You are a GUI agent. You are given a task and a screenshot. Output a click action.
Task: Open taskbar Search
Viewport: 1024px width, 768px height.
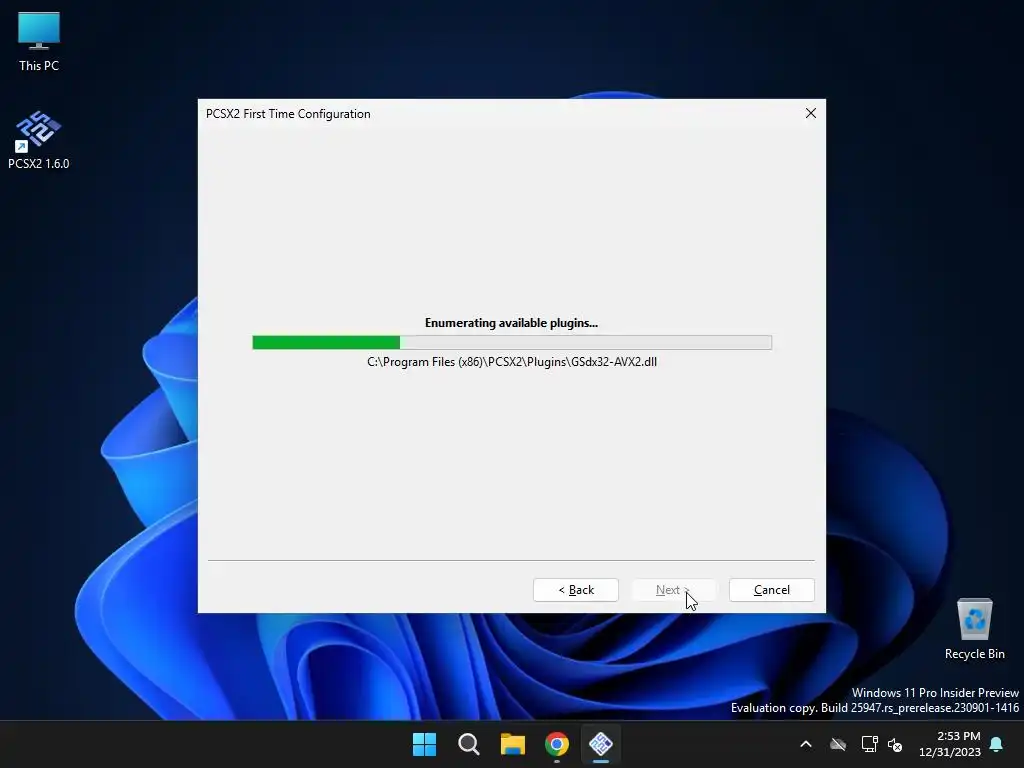coord(469,744)
